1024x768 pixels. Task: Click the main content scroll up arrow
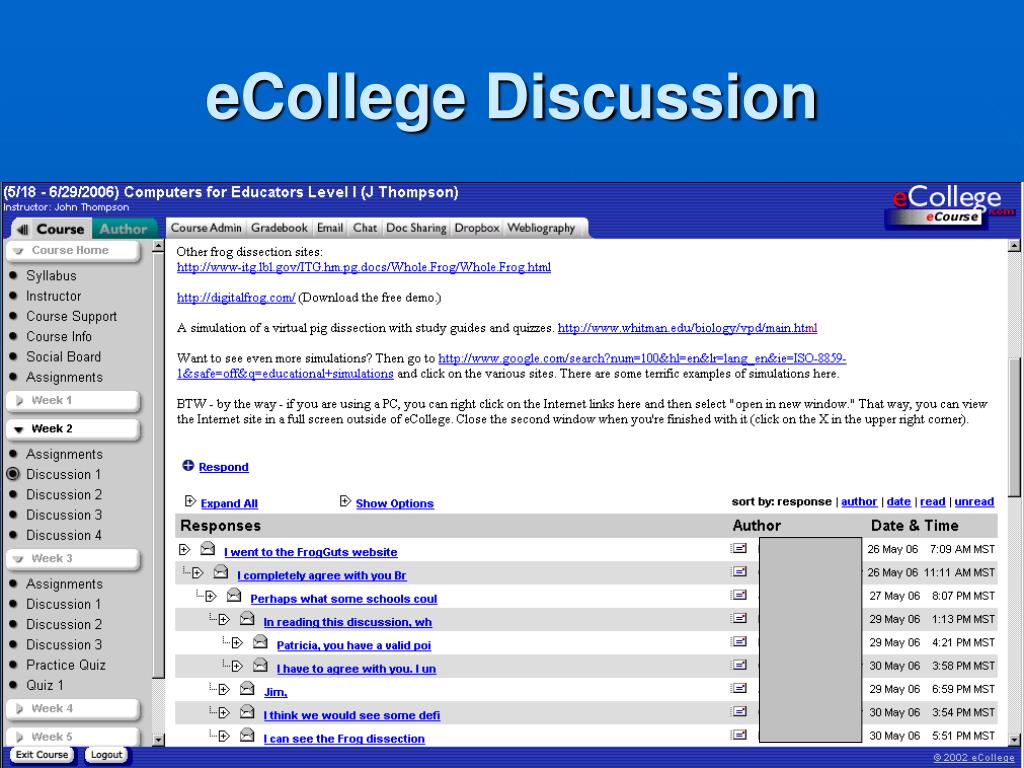pyautogui.click(x=1014, y=246)
